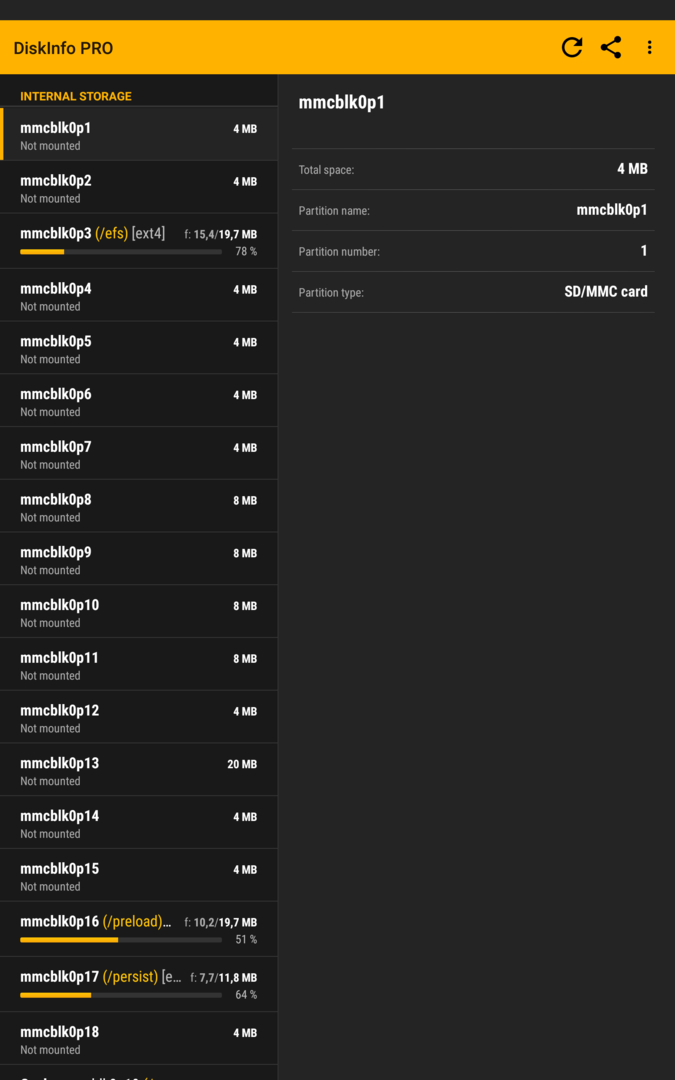Select partition mmcblk0p11
This screenshot has height=1080, width=675.
click(x=138, y=664)
